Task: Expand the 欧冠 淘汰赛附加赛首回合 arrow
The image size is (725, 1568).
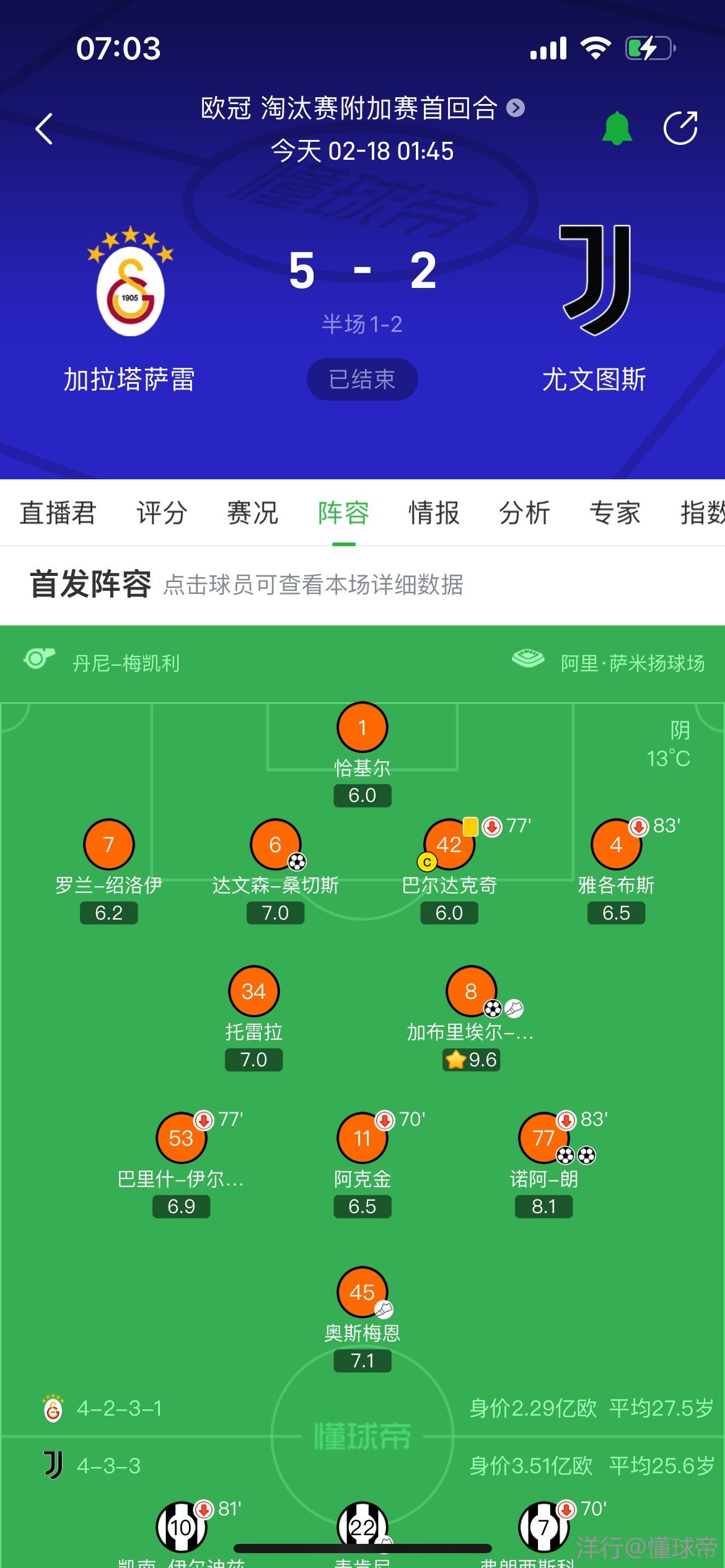Action: (x=516, y=108)
